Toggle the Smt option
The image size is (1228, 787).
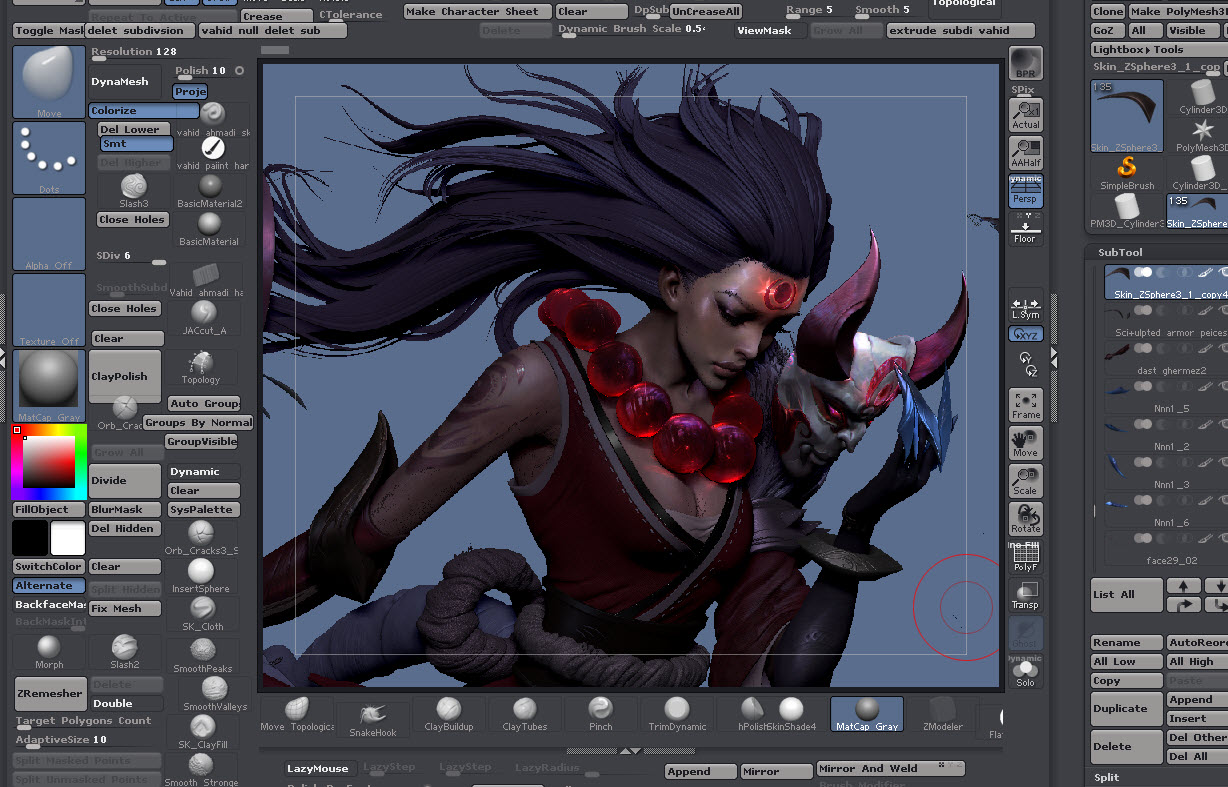tap(135, 144)
